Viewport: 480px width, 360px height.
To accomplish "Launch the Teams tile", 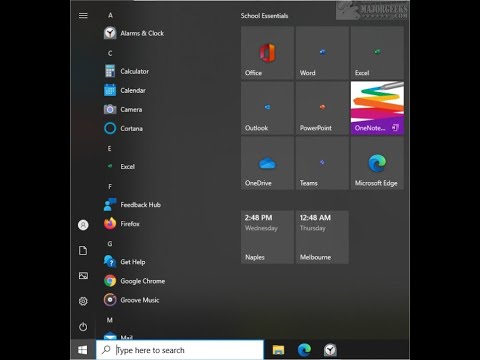I will tap(322, 163).
